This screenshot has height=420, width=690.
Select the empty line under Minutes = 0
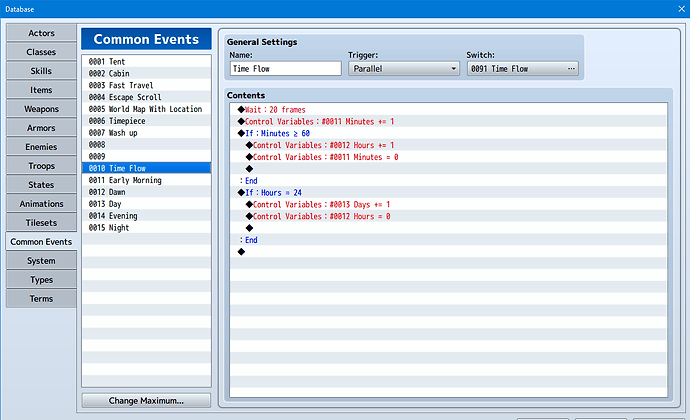[448, 169]
